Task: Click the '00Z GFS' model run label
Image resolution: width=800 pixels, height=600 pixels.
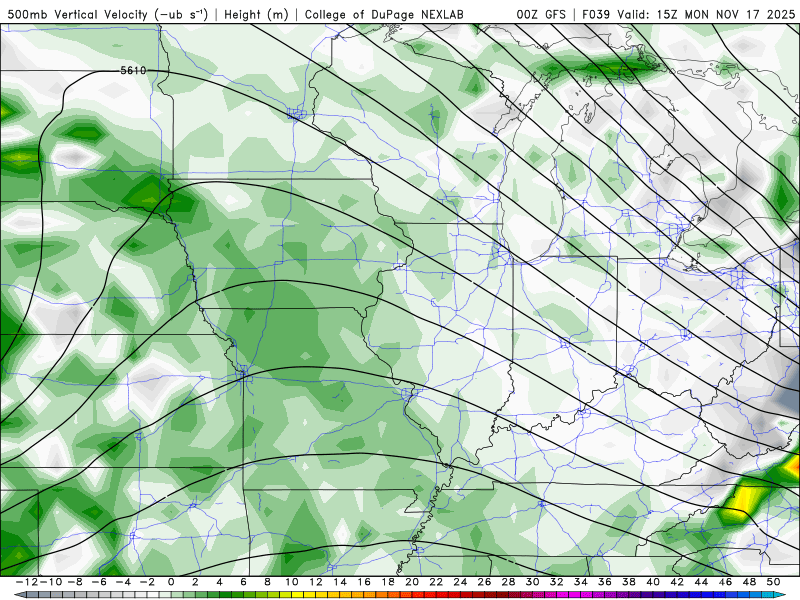Action: click(x=541, y=14)
